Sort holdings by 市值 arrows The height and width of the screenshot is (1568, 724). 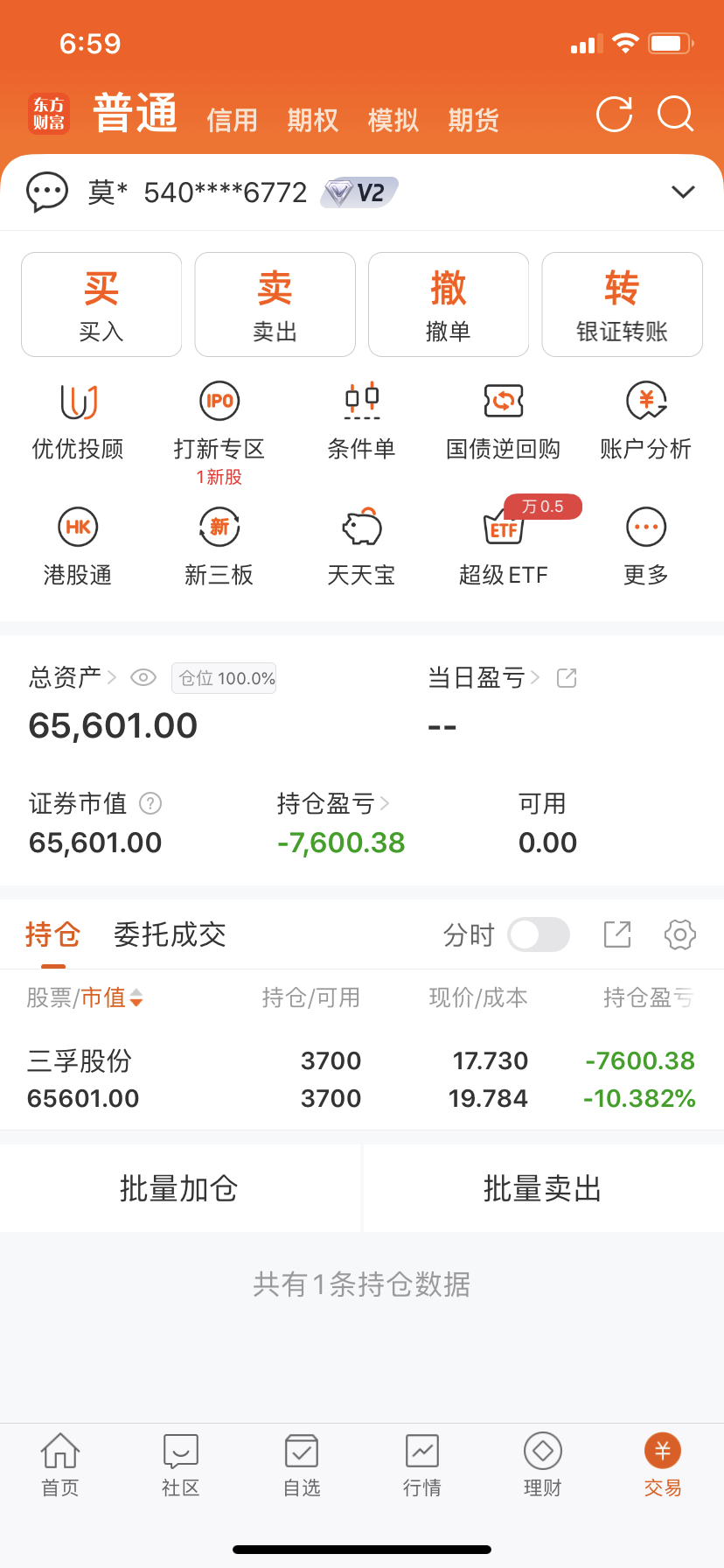pyautogui.click(x=136, y=997)
